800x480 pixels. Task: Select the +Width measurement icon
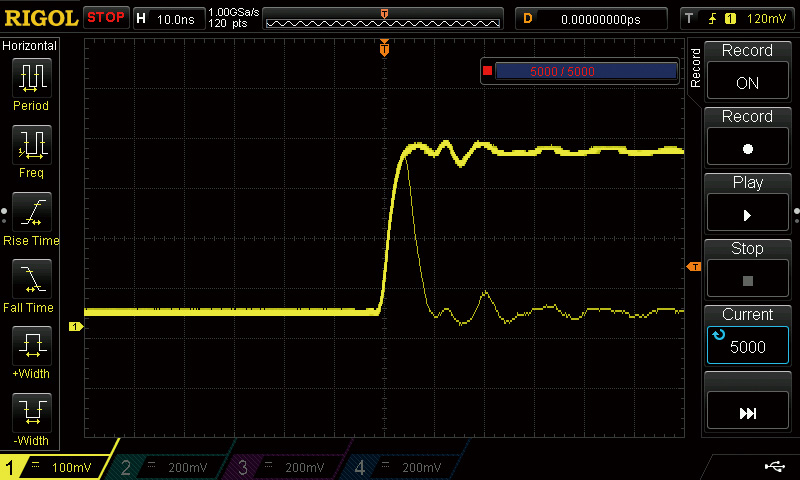[x=31, y=353]
